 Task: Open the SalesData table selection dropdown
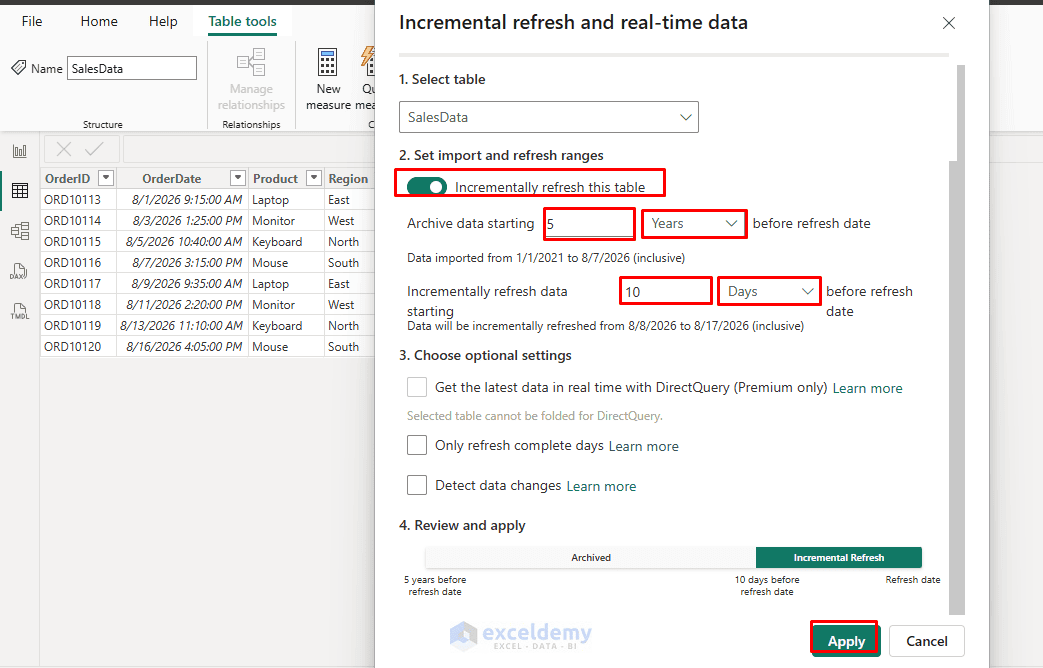pyautogui.click(x=549, y=117)
